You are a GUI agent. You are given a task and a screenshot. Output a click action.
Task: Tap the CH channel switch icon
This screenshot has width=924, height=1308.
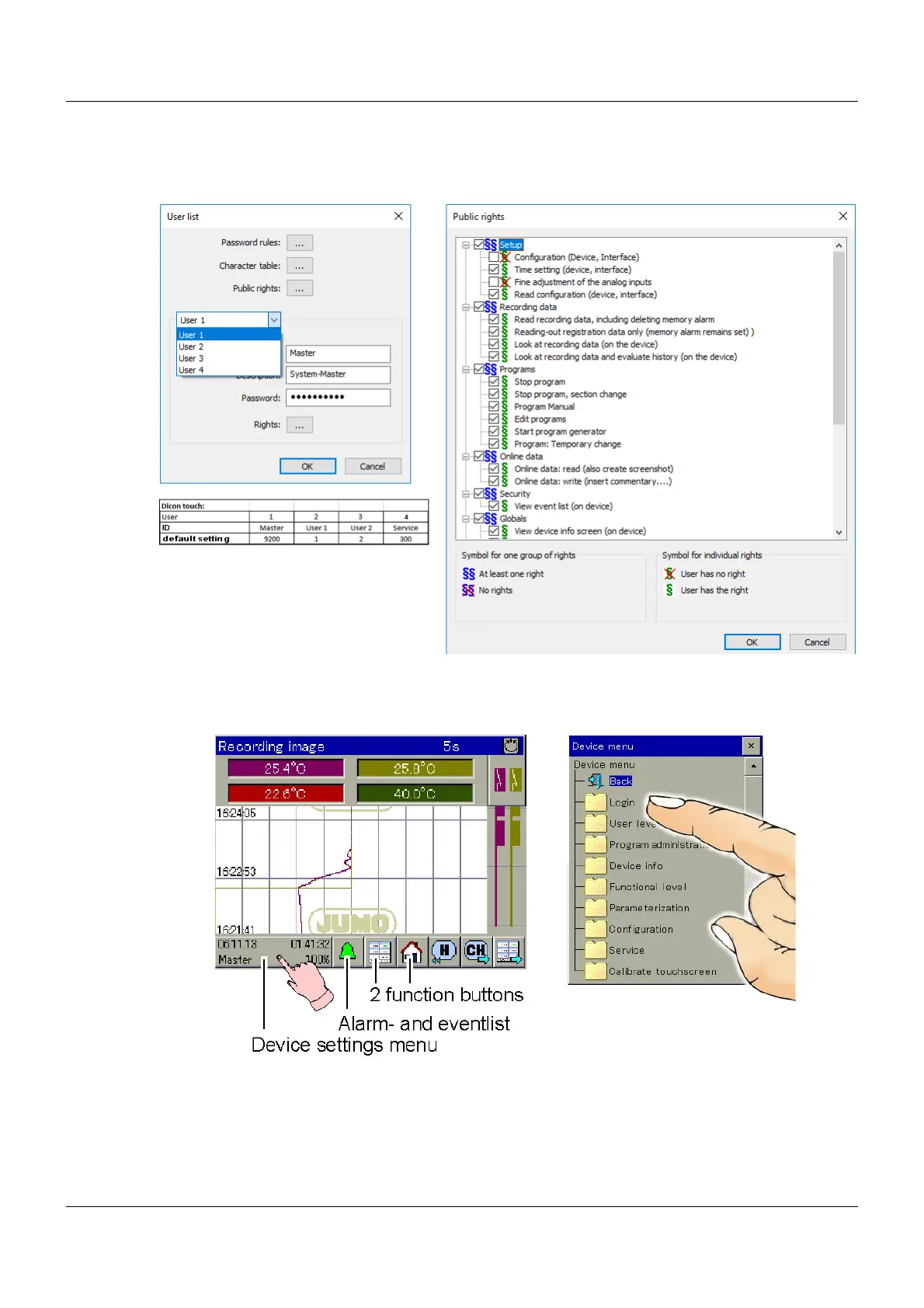point(476,951)
